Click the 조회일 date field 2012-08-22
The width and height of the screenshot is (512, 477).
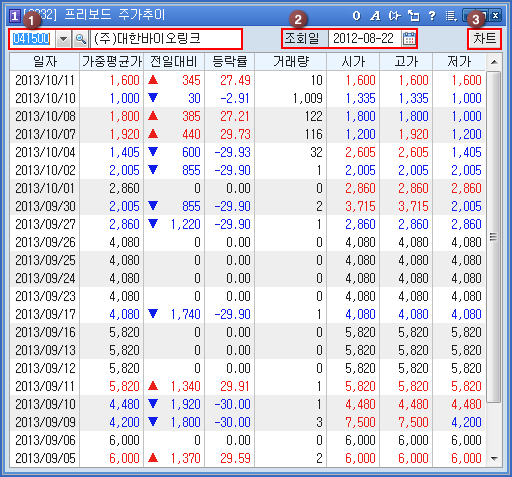coord(364,39)
